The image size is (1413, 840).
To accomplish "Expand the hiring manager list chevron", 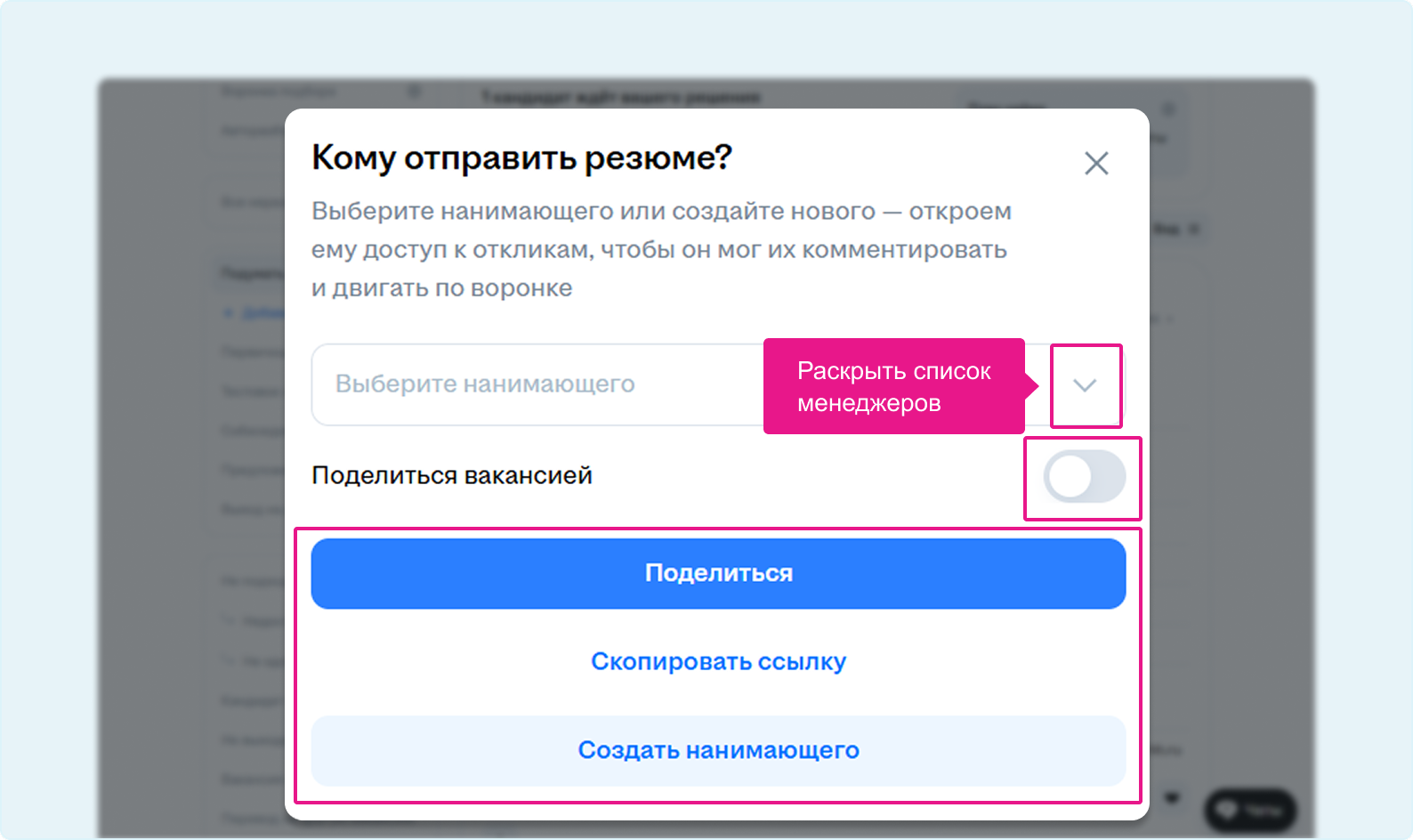I will tap(1085, 385).
